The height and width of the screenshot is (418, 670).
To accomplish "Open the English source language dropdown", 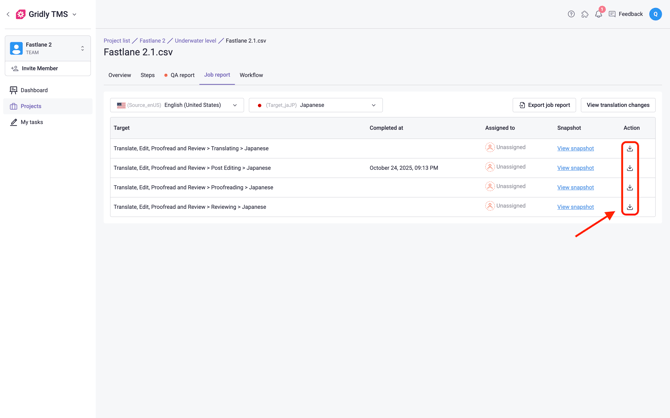I will pyautogui.click(x=177, y=105).
